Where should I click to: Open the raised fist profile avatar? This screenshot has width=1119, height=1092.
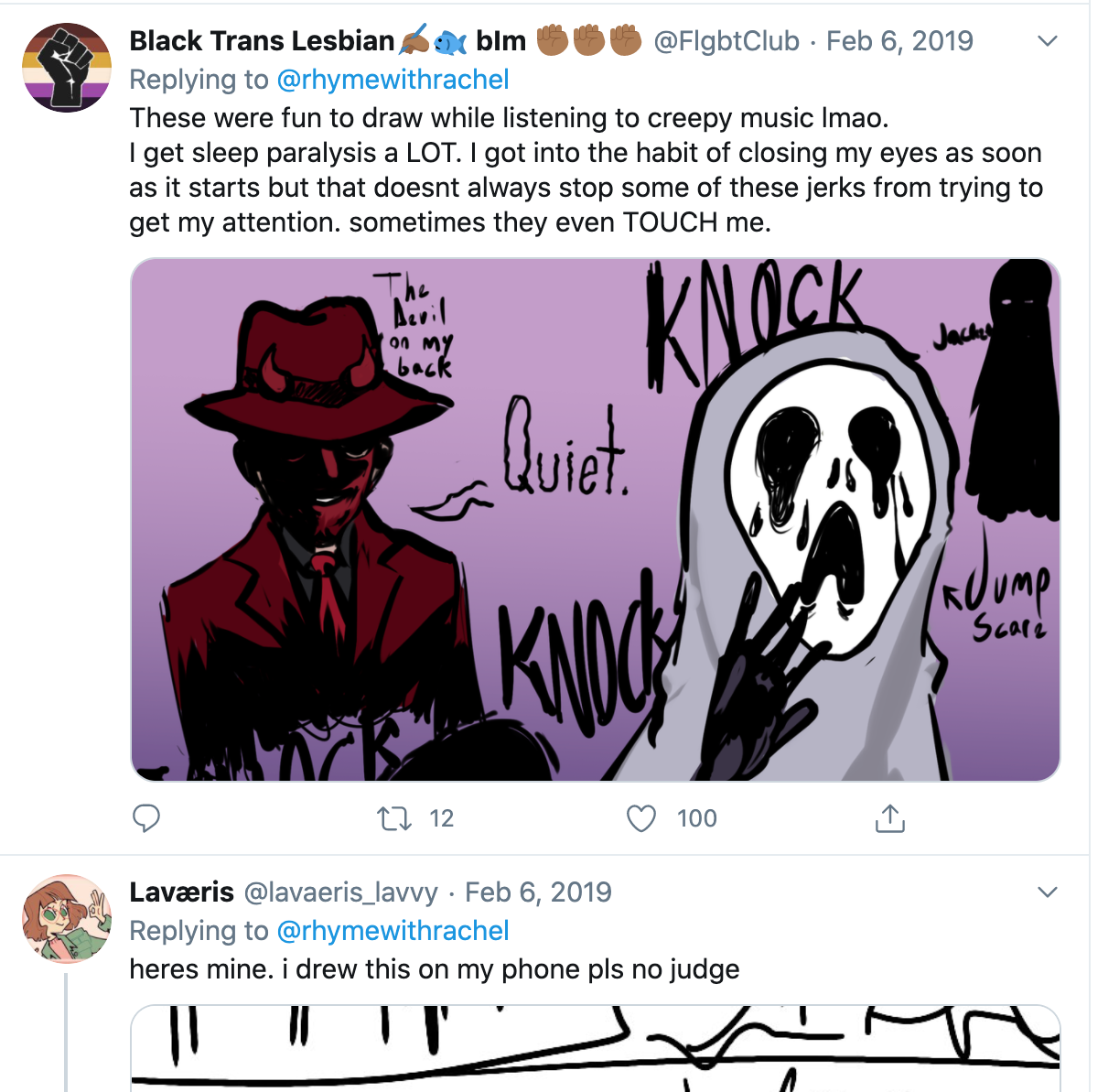click(67, 68)
